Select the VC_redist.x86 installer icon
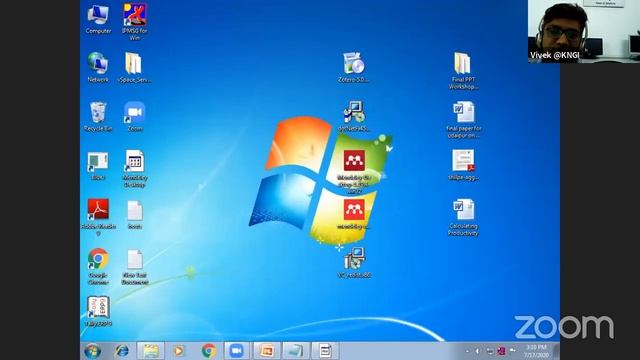The width and height of the screenshot is (640, 360). pos(354,262)
